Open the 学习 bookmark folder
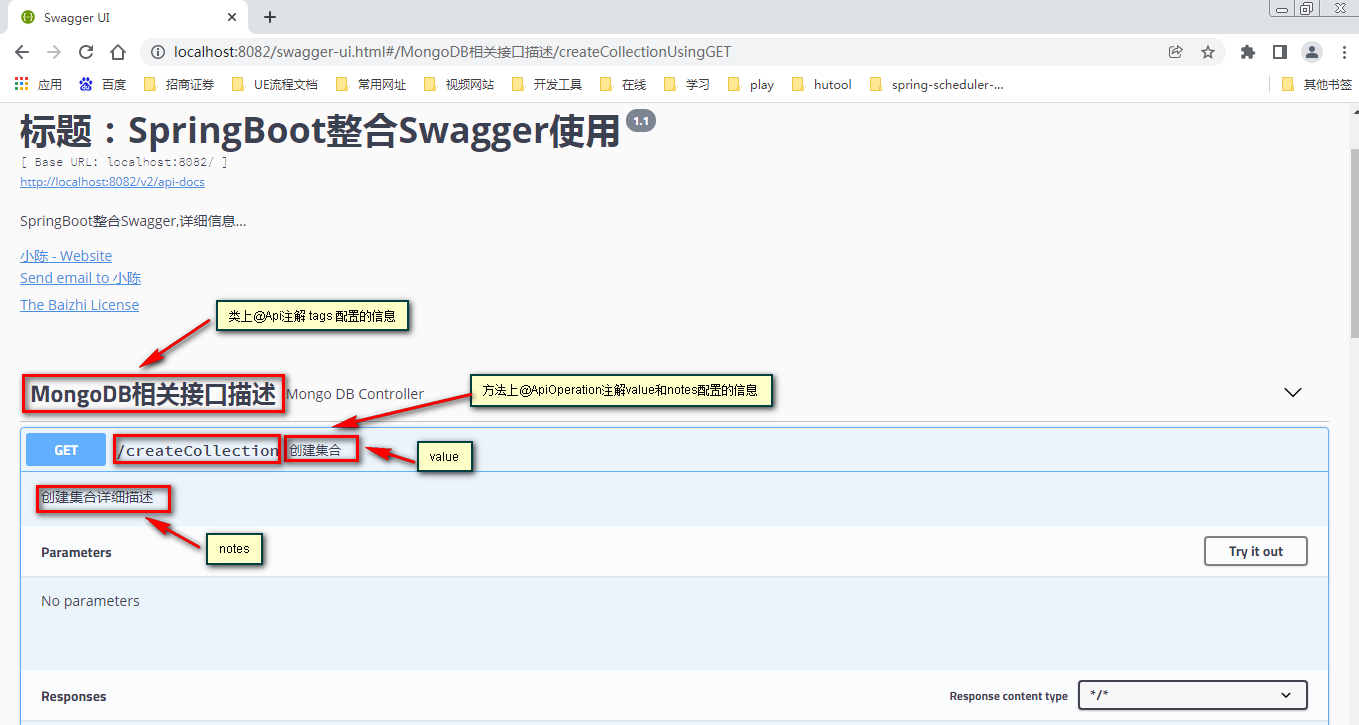This screenshot has height=725, width=1359. coord(687,85)
